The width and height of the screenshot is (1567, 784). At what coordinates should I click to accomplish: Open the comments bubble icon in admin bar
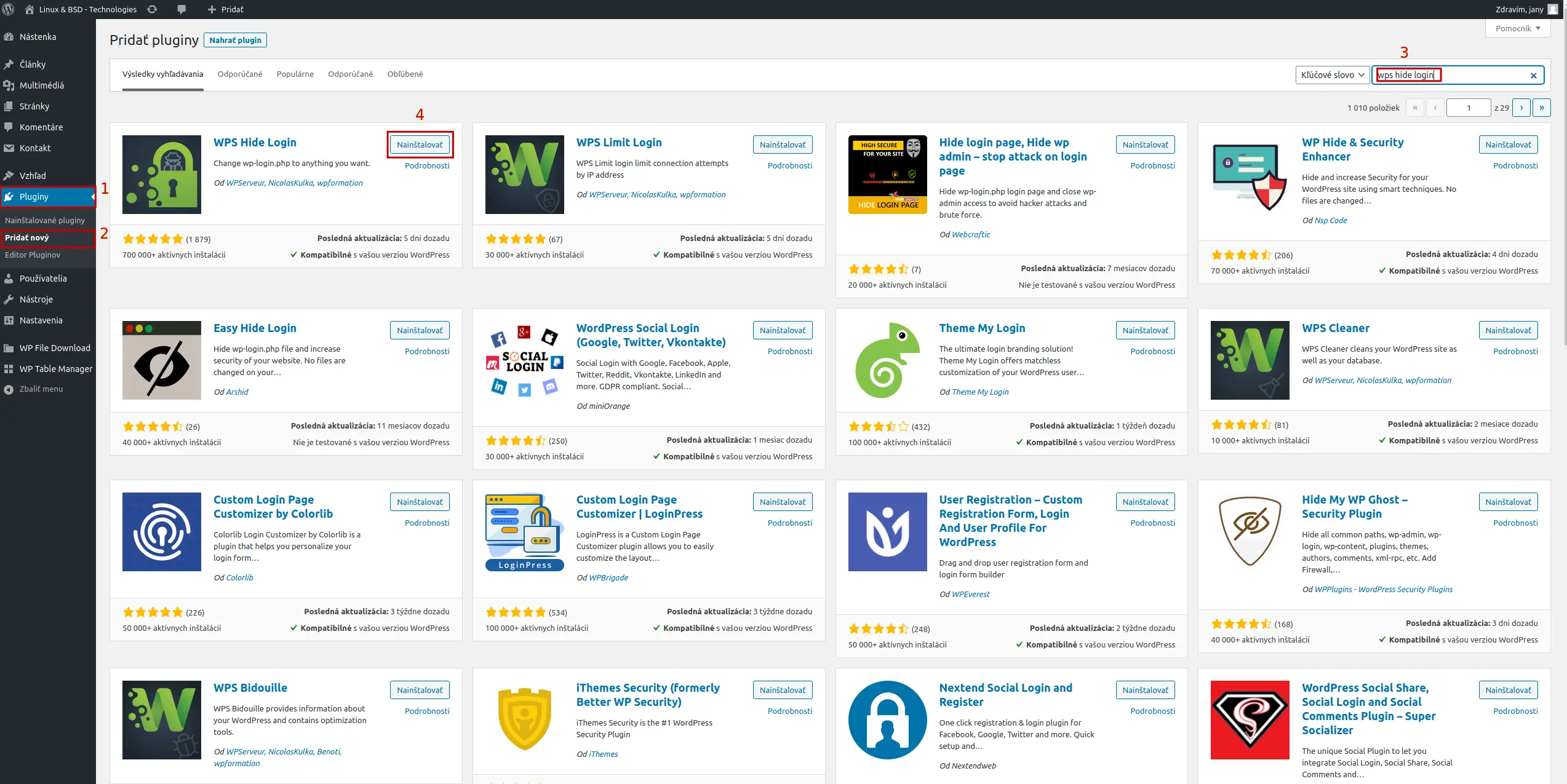point(181,9)
